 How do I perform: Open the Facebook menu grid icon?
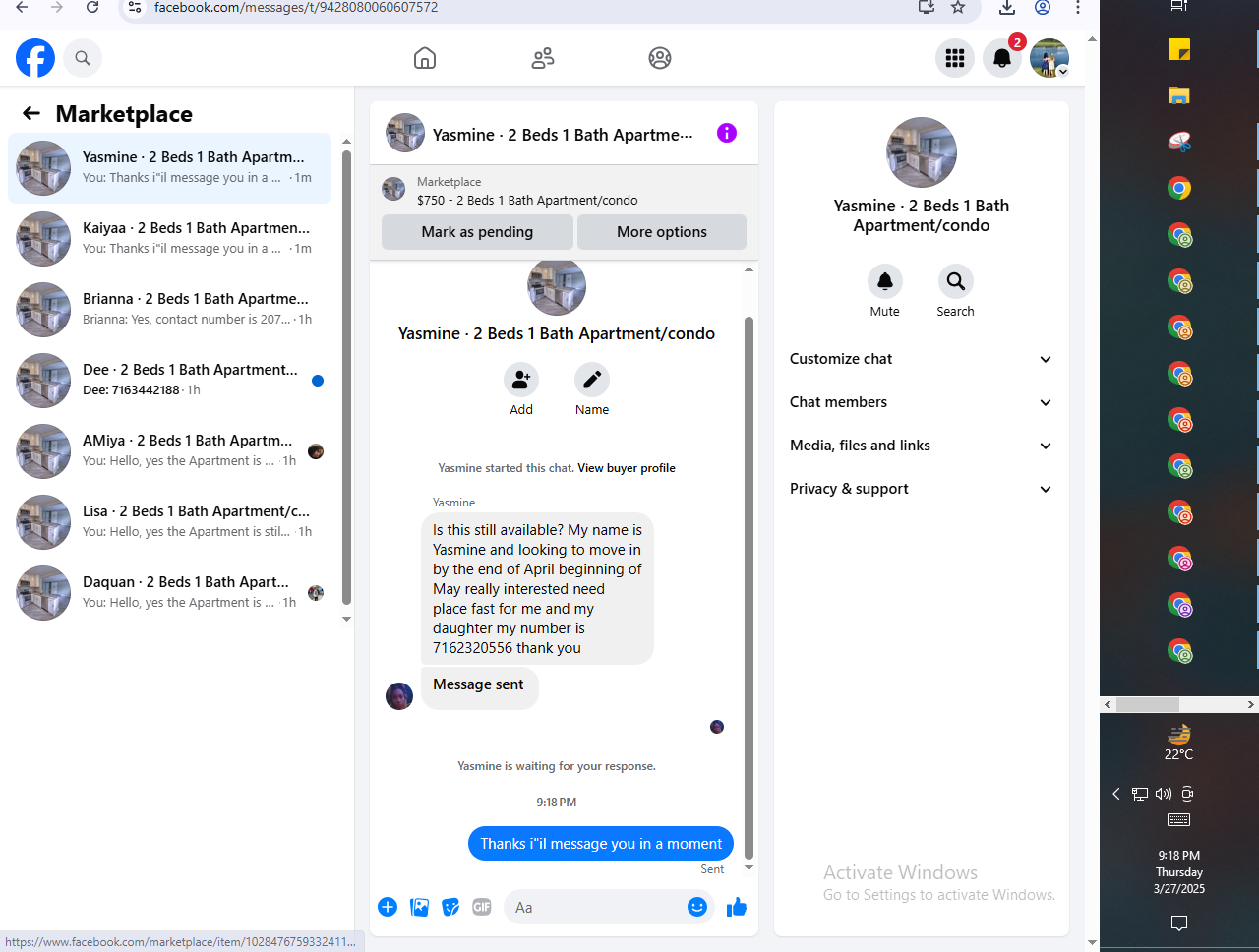coord(955,58)
